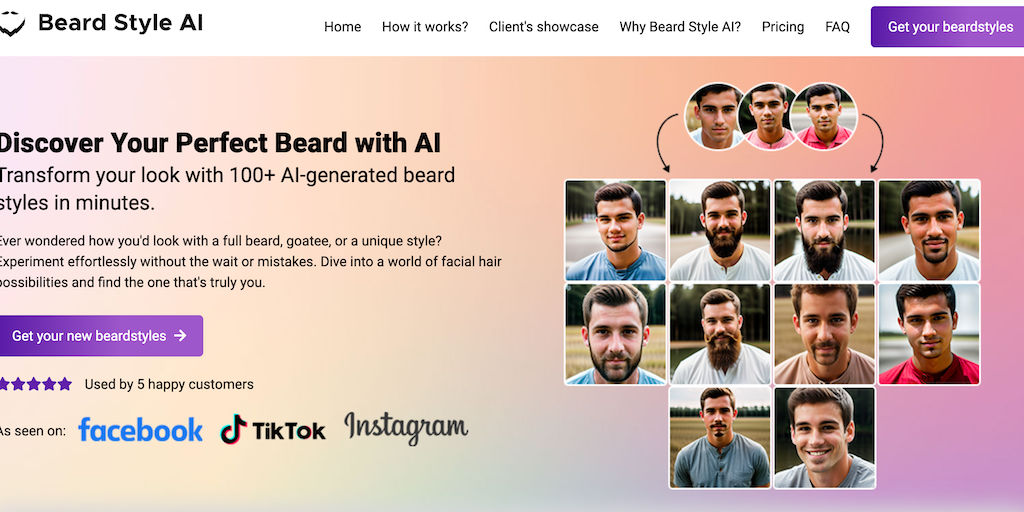
Task: Click the five-star rating icons
Action: point(35,384)
